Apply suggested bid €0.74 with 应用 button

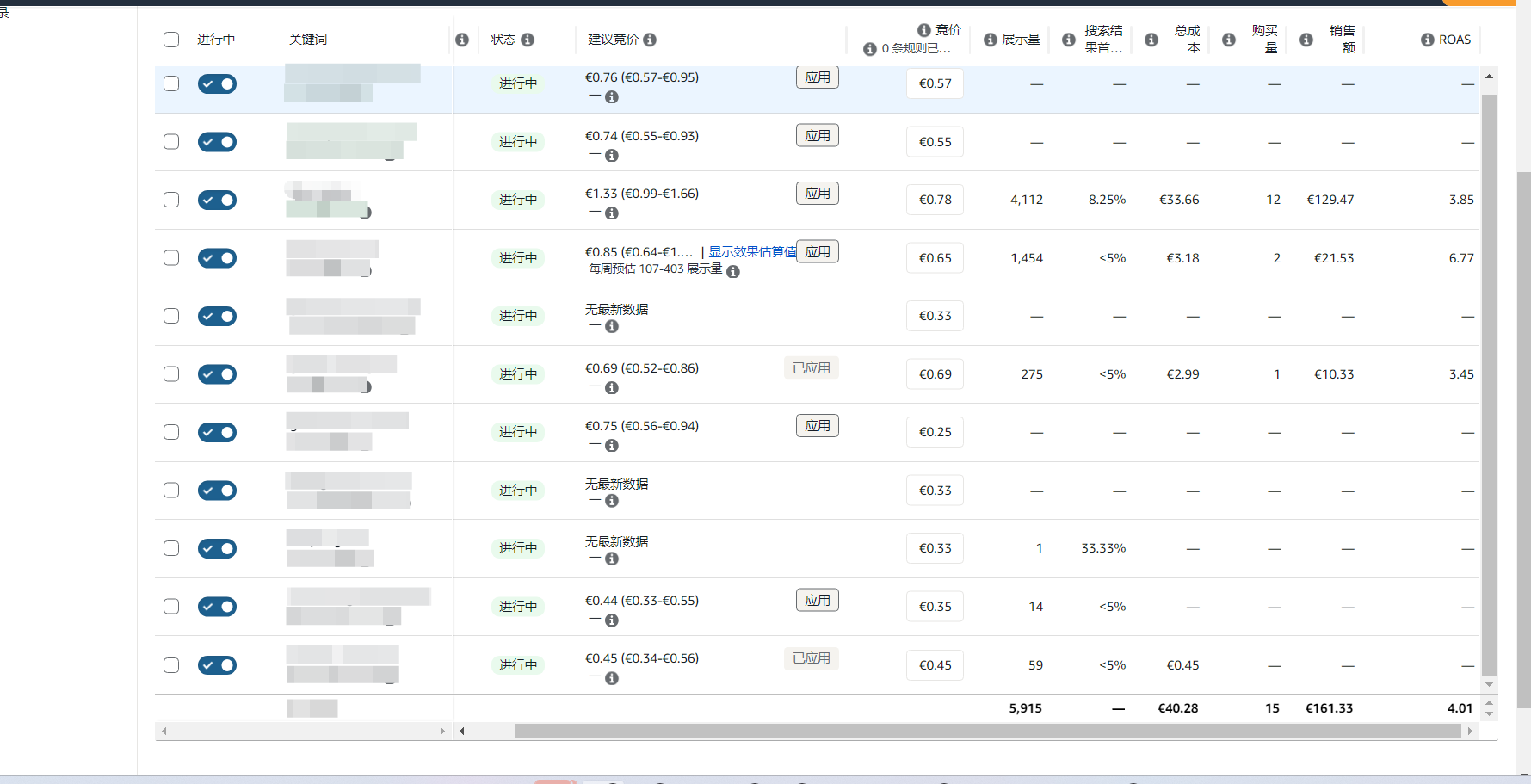pos(818,136)
